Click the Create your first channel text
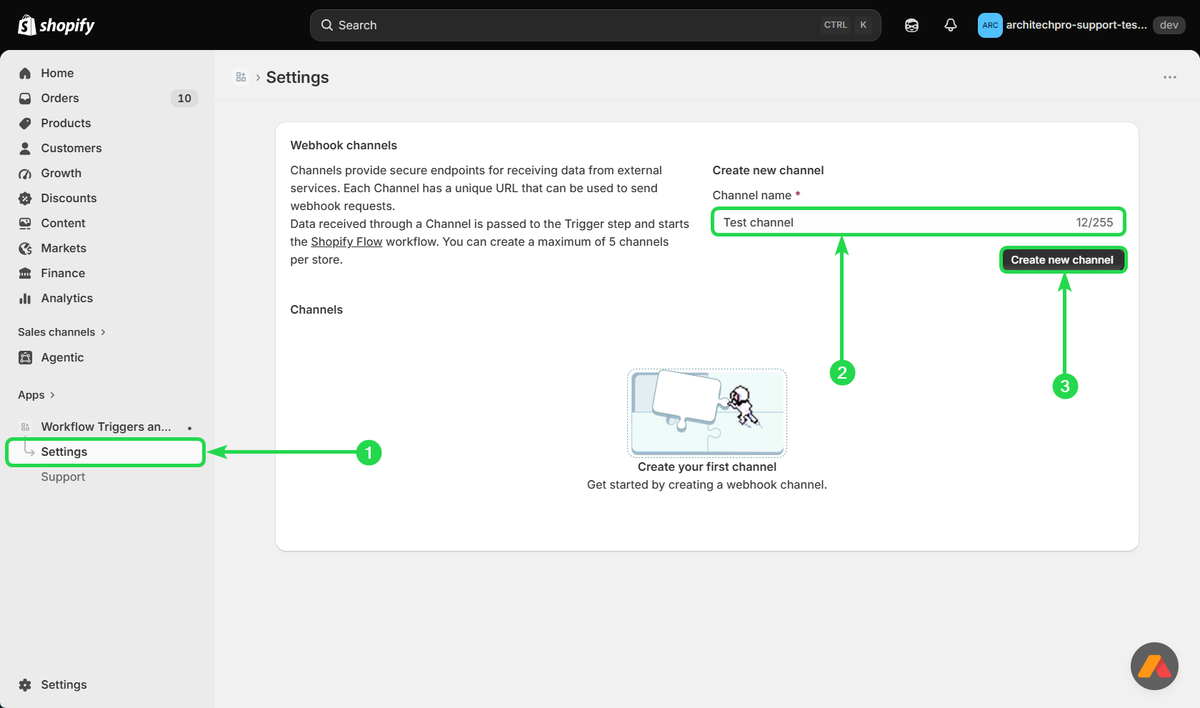This screenshot has width=1200, height=708. (x=707, y=467)
